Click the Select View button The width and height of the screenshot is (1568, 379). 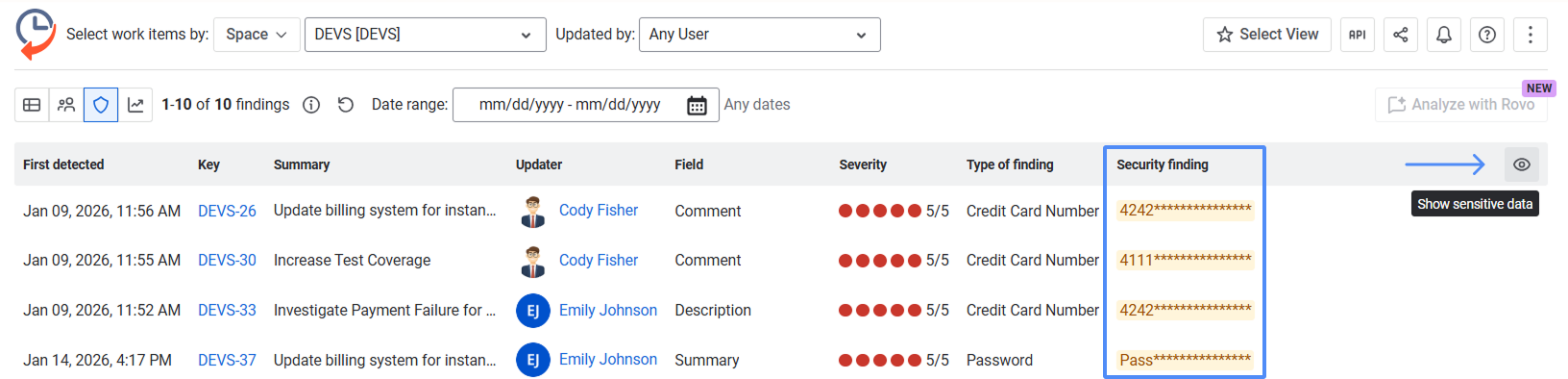[x=1267, y=35]
